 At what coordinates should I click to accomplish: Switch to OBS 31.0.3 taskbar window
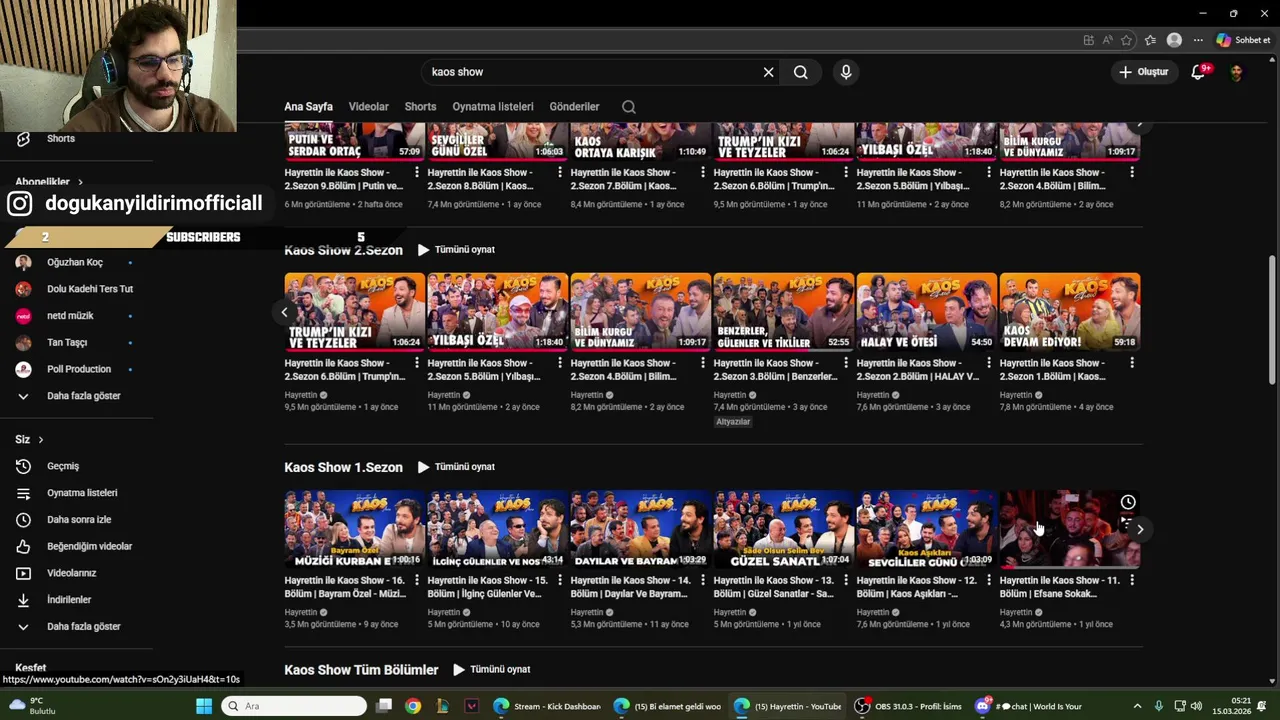click(x=908, y=706)
